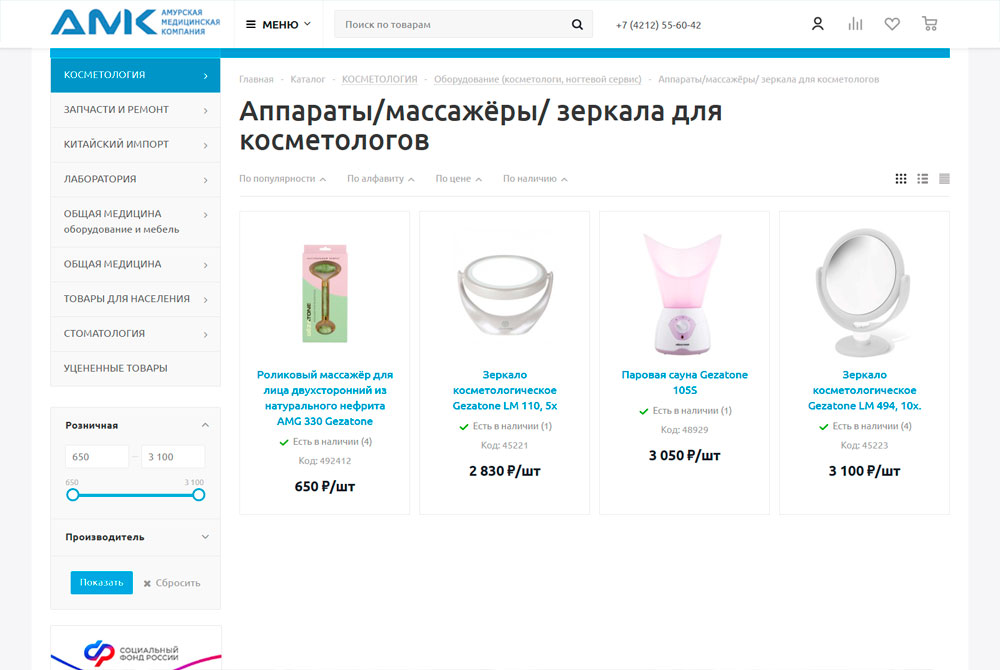
Task: Switch to compact table view
Action: pyautogui.click(x=944, y=178)
